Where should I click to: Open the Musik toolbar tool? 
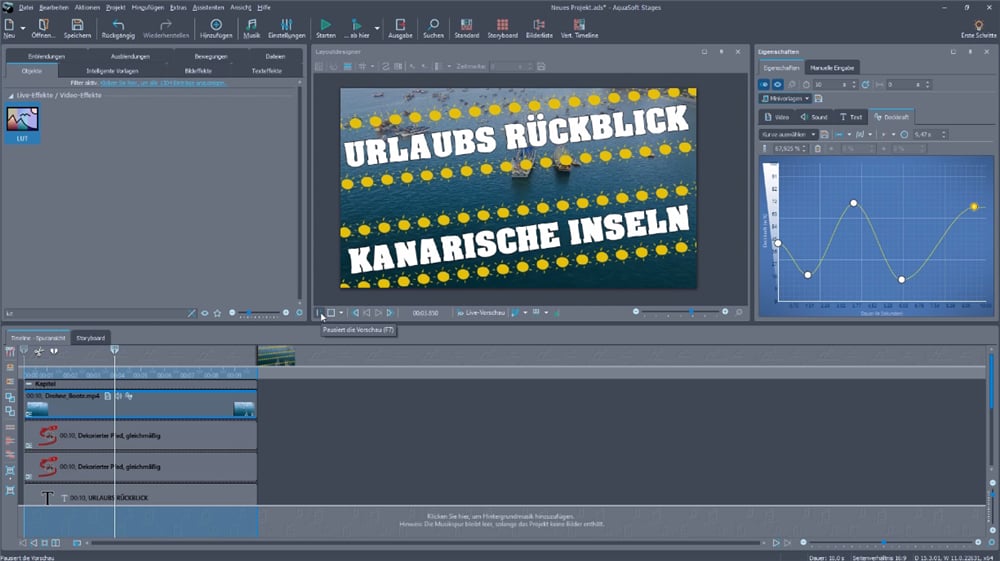click(251, 24)
